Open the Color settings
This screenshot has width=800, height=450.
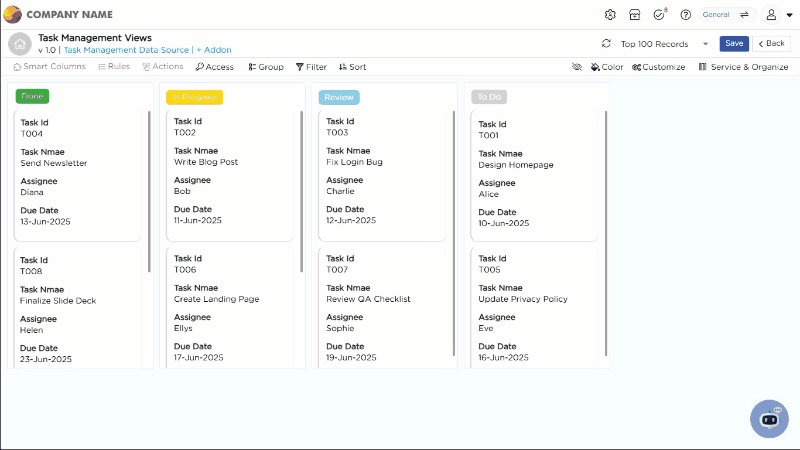coord(607,67)
